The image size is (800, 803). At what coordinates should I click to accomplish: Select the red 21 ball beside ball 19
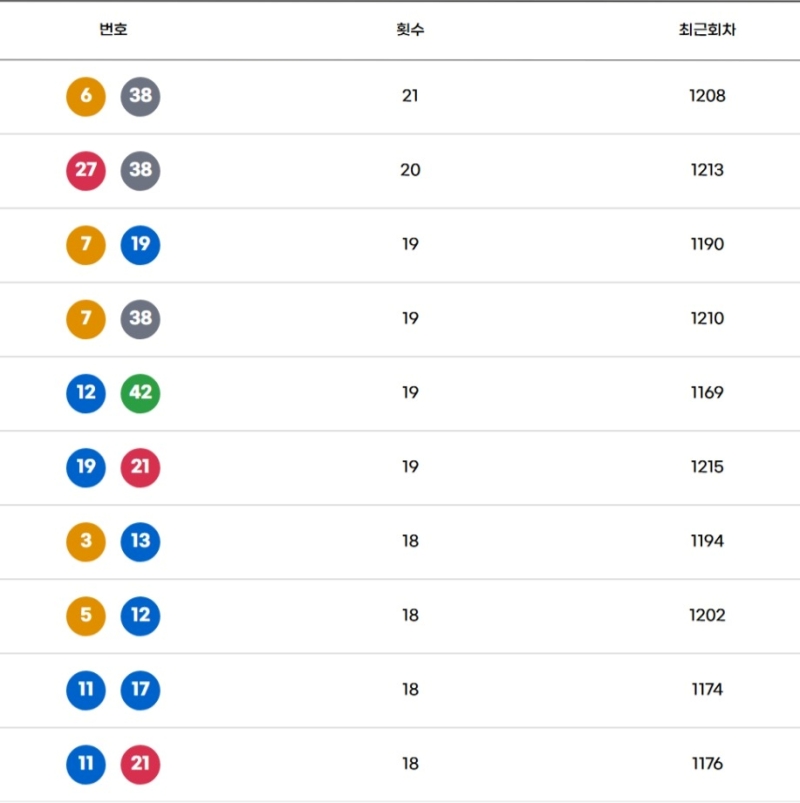(x=141, y=467)
